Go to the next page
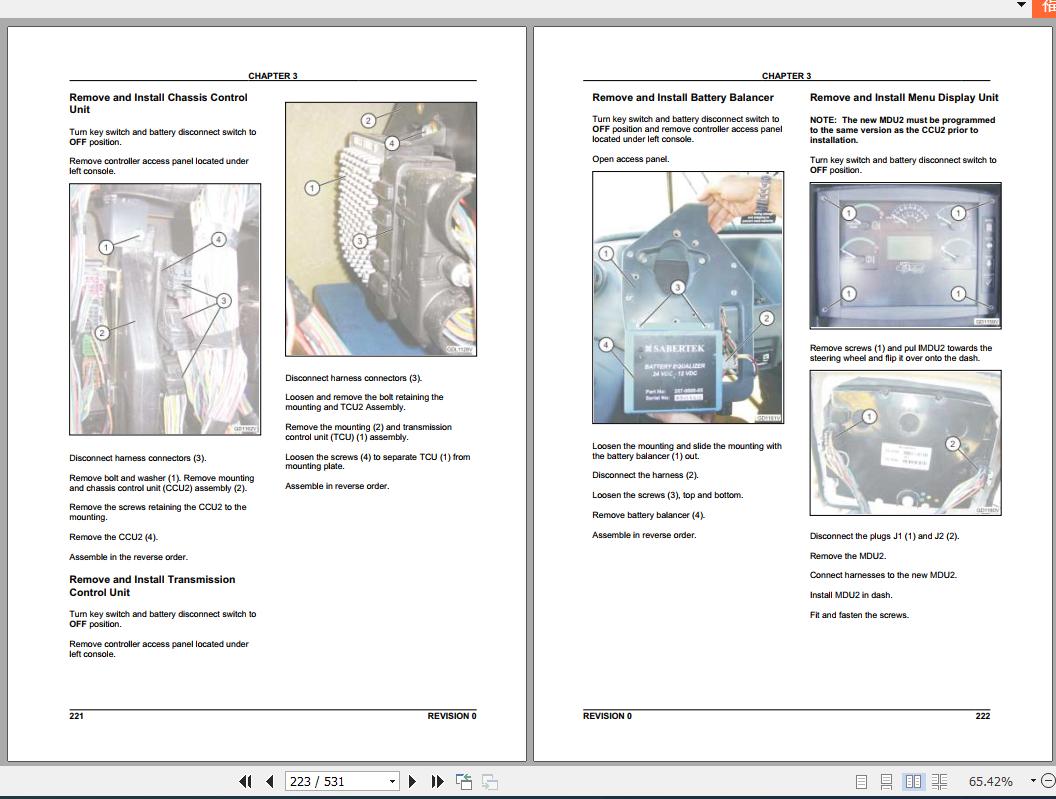This screenshot has width=1056, height=799. (x=412, y=781)
